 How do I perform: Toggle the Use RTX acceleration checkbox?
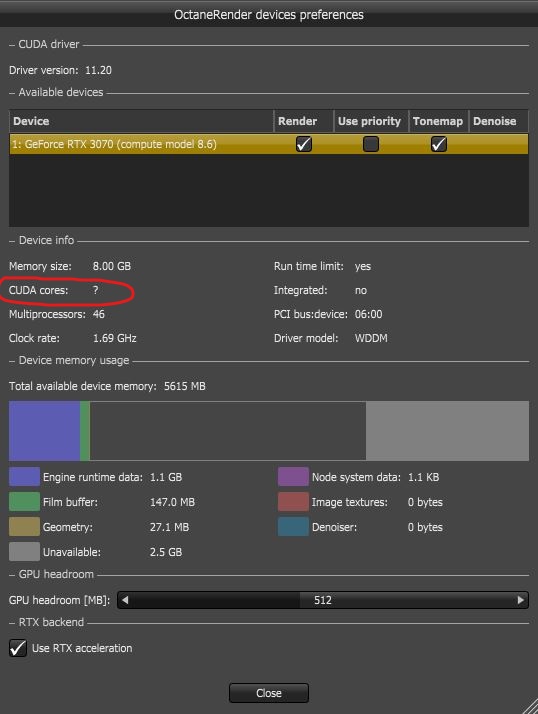coord(18,648)
